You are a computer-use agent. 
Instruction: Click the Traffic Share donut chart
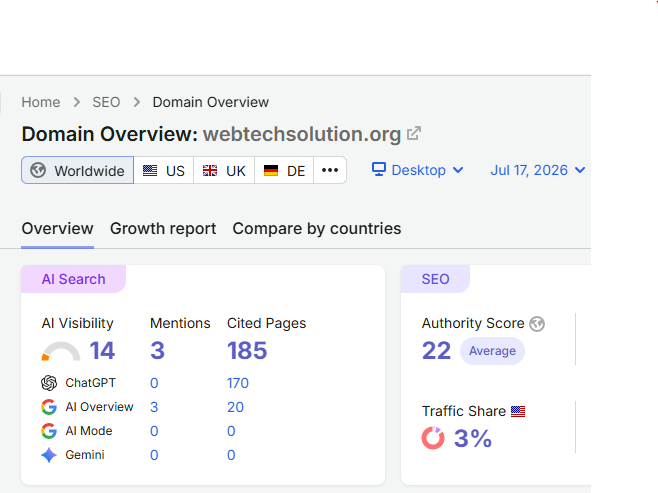click(x=433, y=438)
